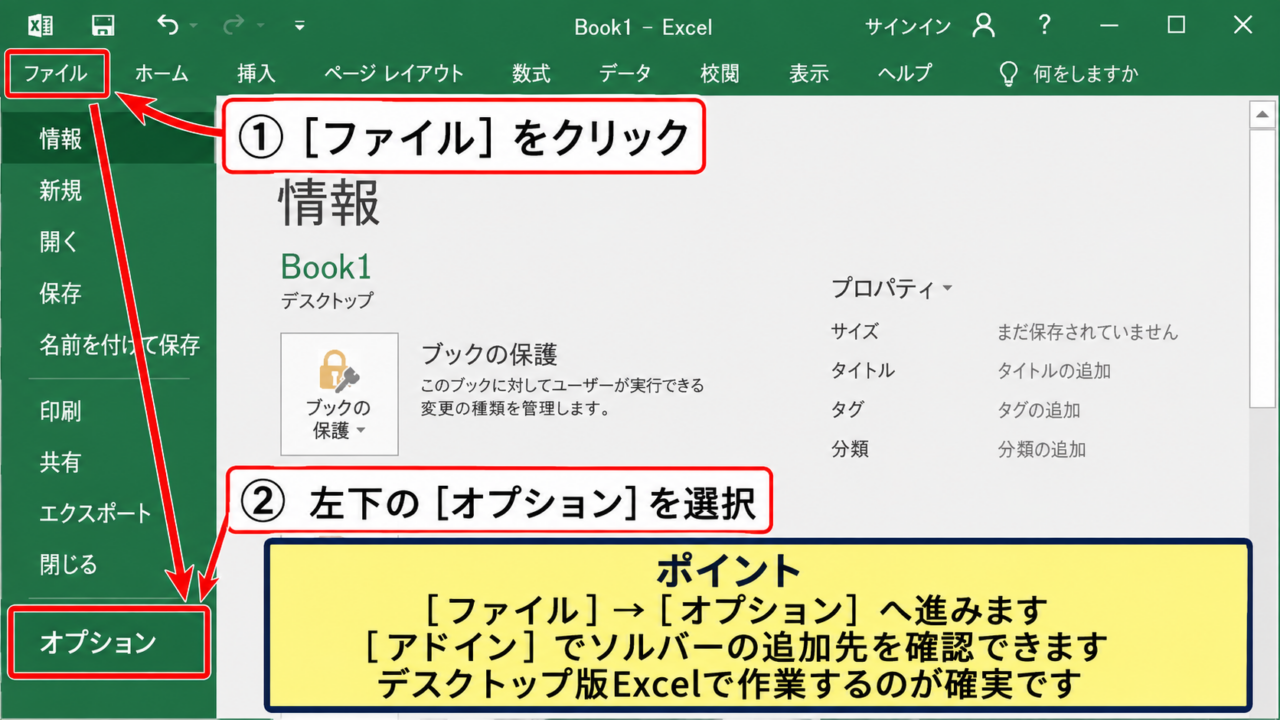This screenshot has height=720, width=1280.
Task: Click the まだ保存されていません size value
Action: [x=1087, y=331]
